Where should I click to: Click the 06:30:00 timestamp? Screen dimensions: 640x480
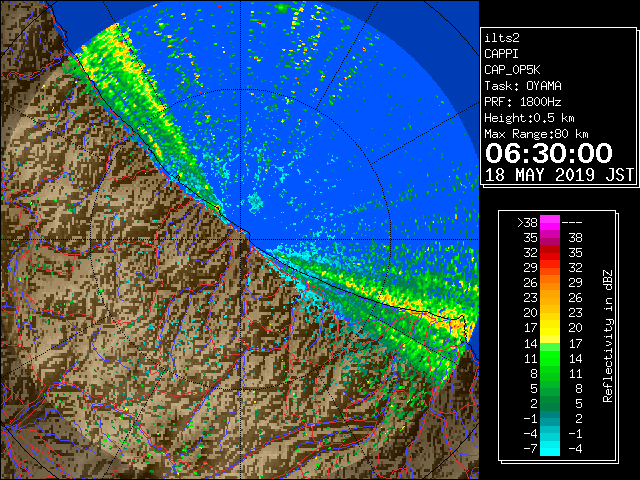coord(549,153)
